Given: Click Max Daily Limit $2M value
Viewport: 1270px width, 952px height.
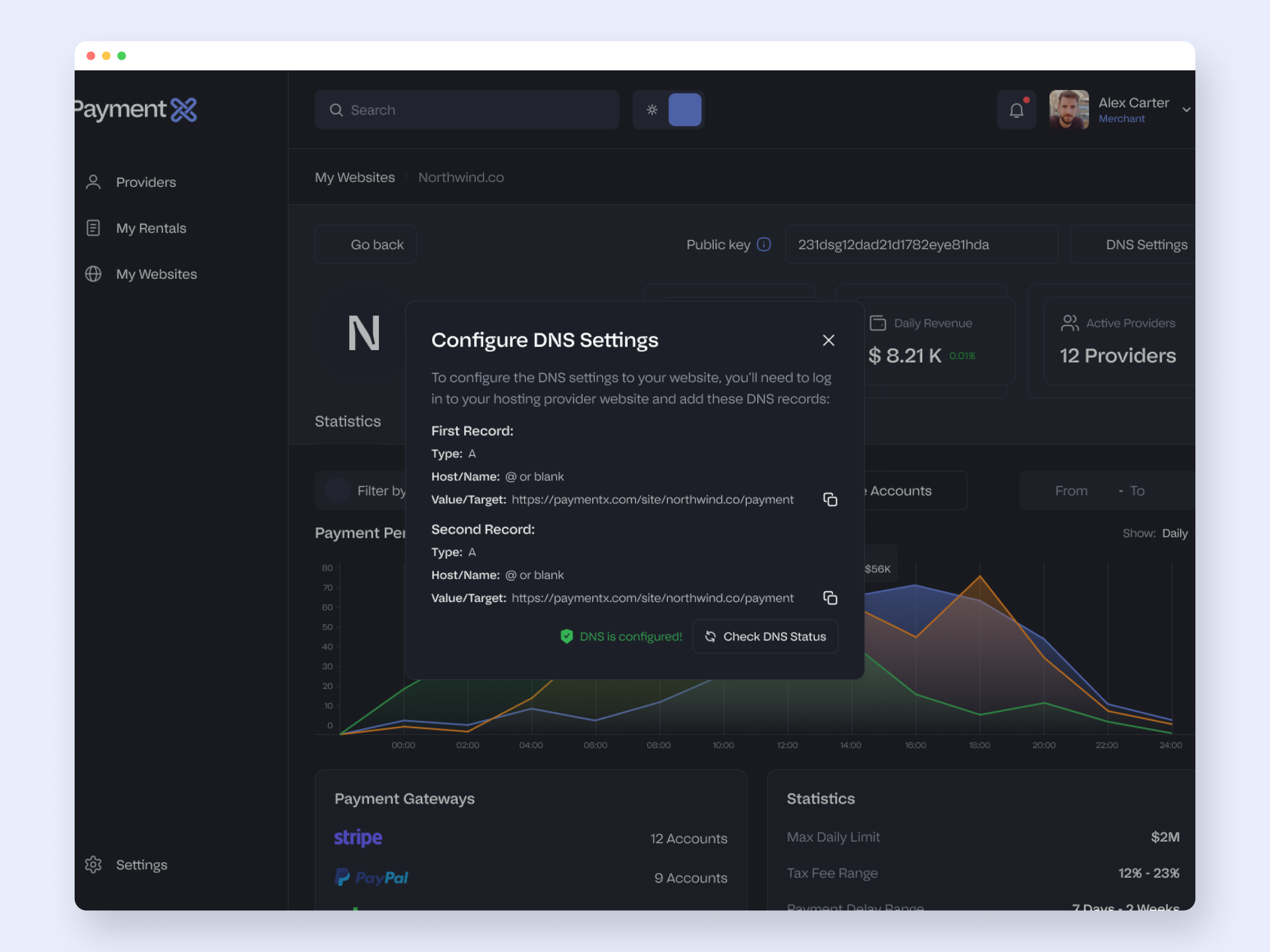Looking at the screenshot, I should click(x=1165, y=837).
